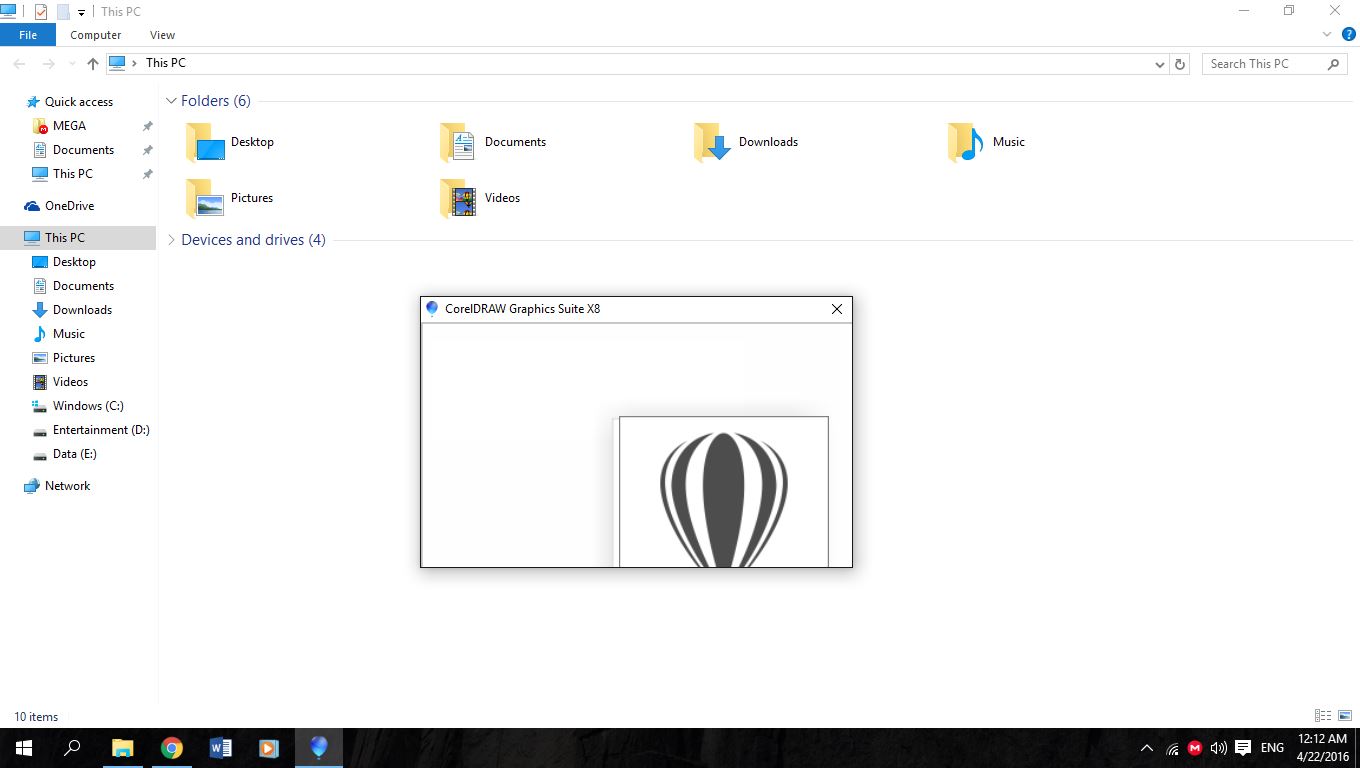The image size is (1360, 768).
Task: Expand the ribbon chevron
Action: [x=1329, y=34]
